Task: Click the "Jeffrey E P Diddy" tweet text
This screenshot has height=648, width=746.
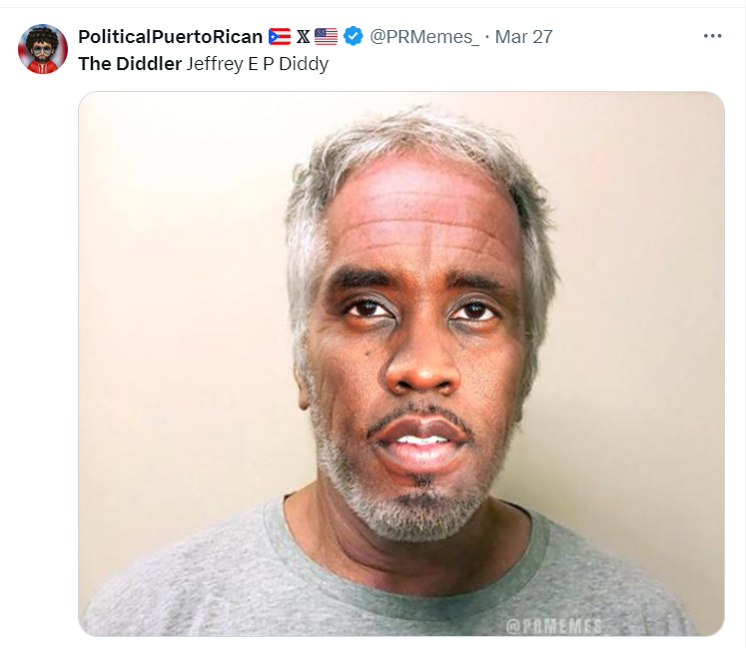Action: (x=257, y=64)
